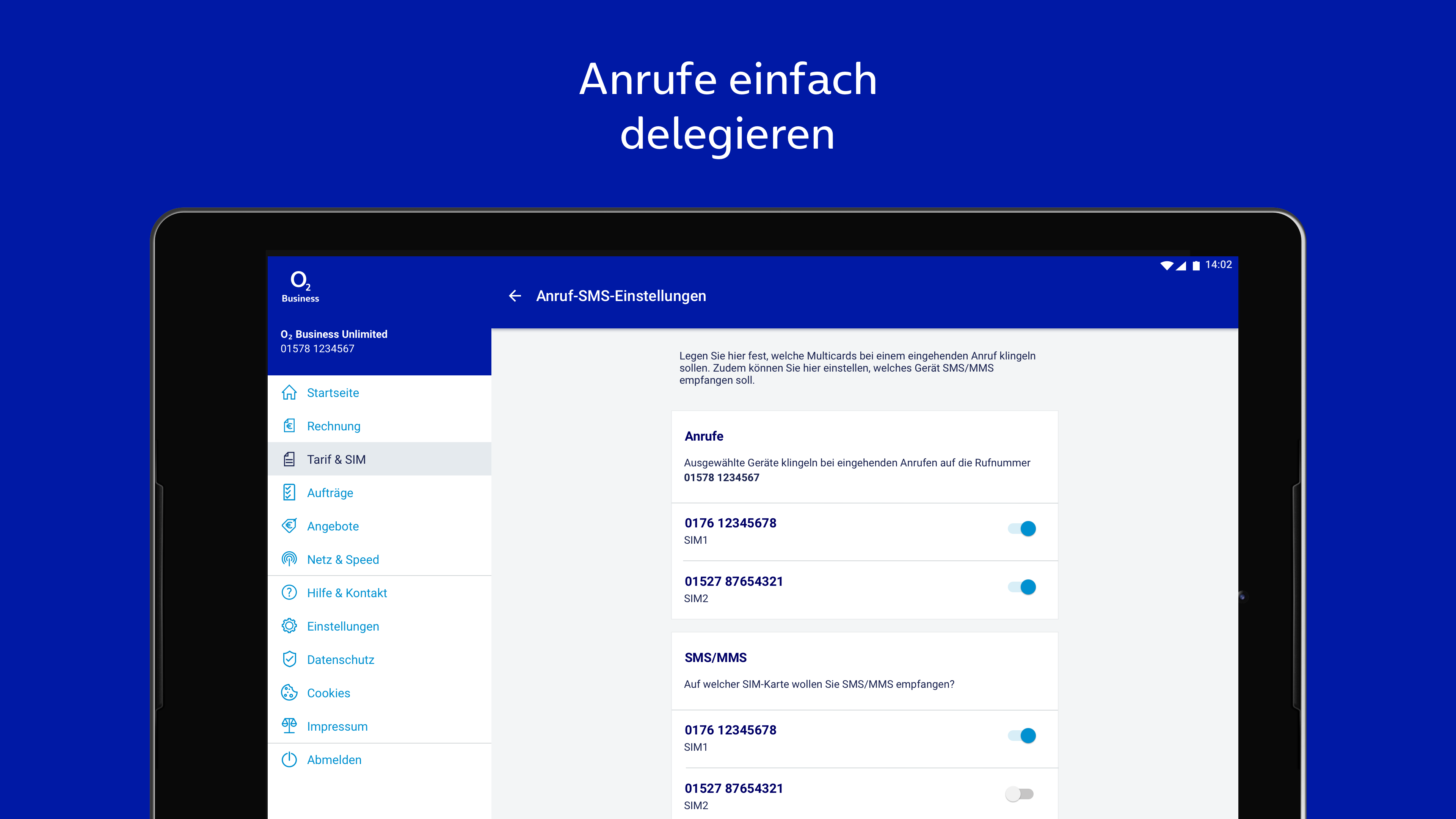
Task: Click the Rechnung euro document icon
Action: (x=289, y=425)
